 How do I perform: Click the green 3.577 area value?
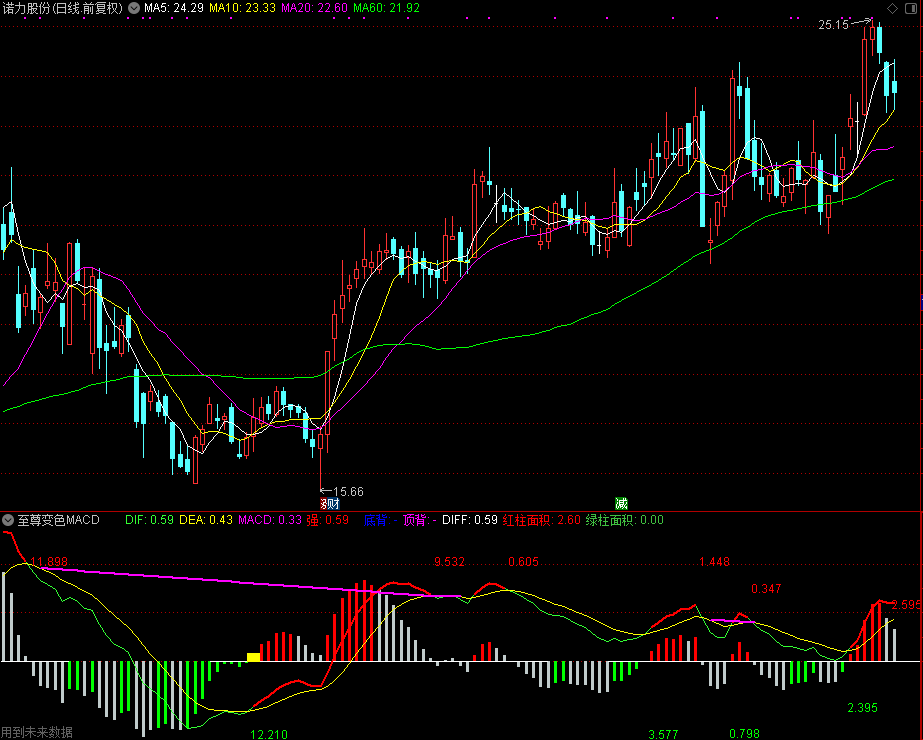point(663,734)
